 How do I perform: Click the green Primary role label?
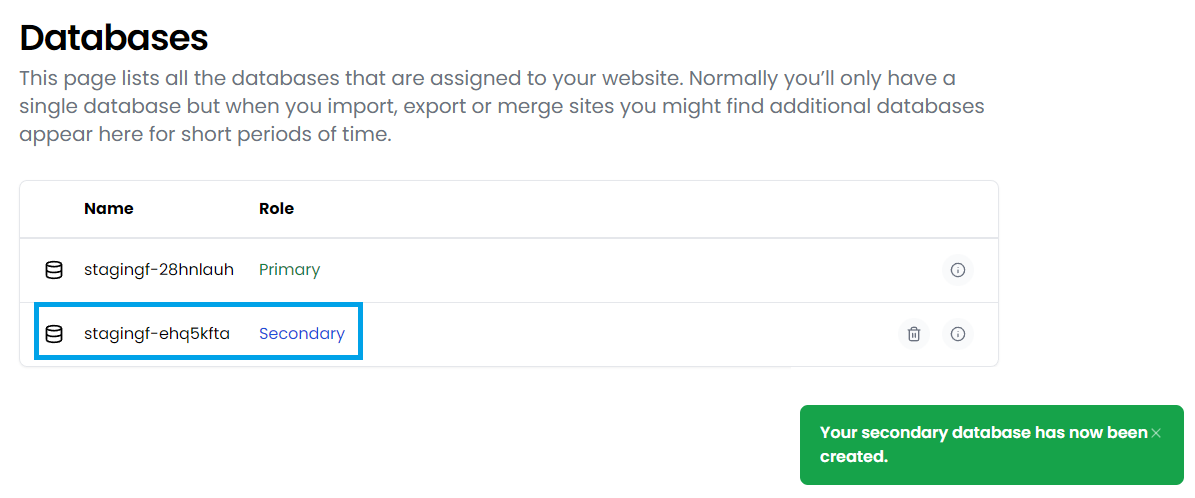coord(290,270)
